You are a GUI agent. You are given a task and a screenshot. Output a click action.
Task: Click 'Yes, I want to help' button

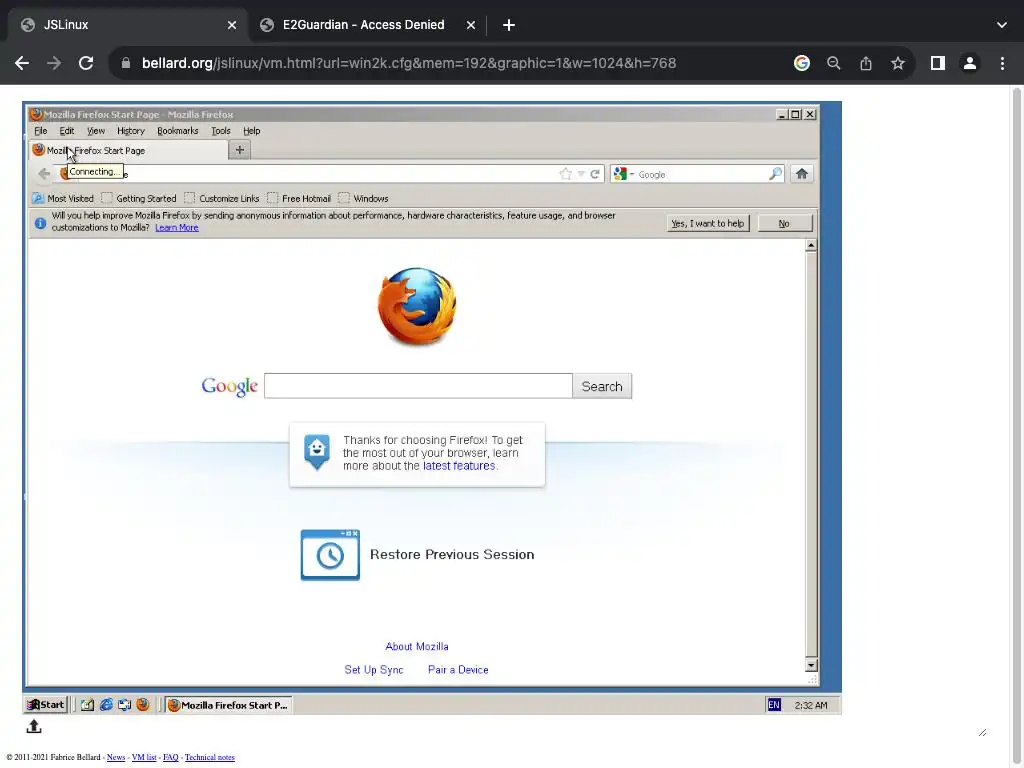708,223
